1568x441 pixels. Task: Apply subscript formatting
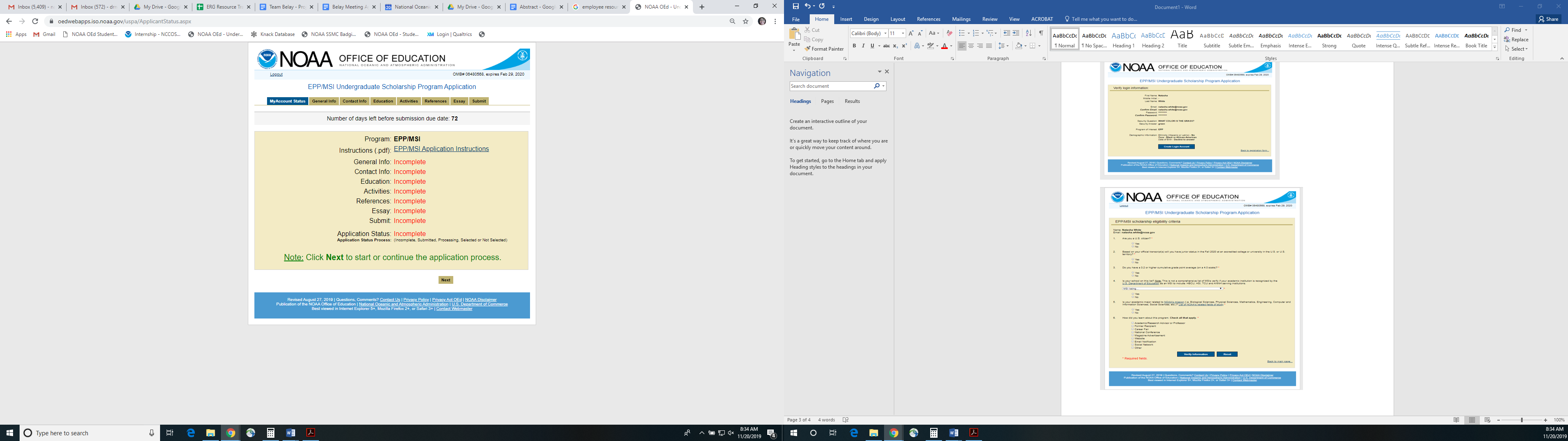pos(895,46)
